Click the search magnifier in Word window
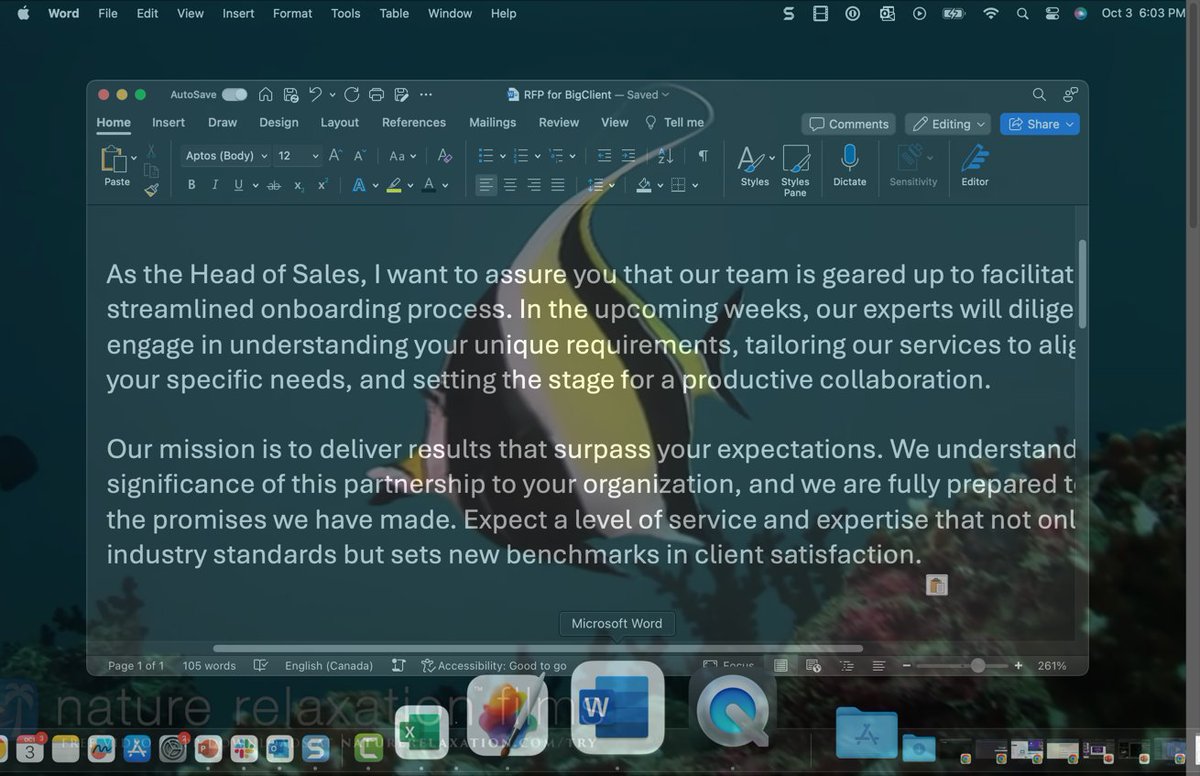The width and height of the screenshot is (1200, 776). (x=1039, y=95)
